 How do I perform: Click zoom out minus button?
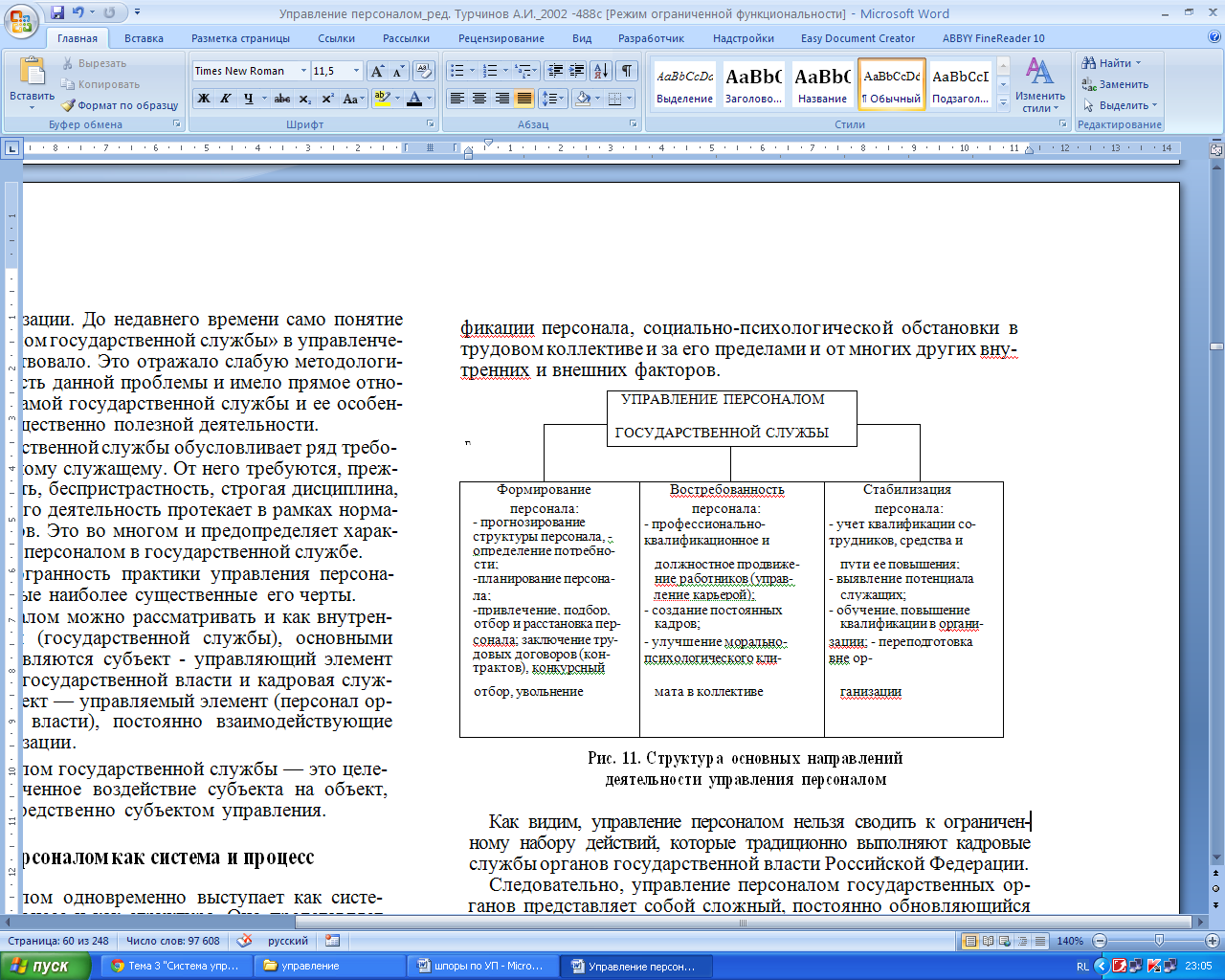1100,941
